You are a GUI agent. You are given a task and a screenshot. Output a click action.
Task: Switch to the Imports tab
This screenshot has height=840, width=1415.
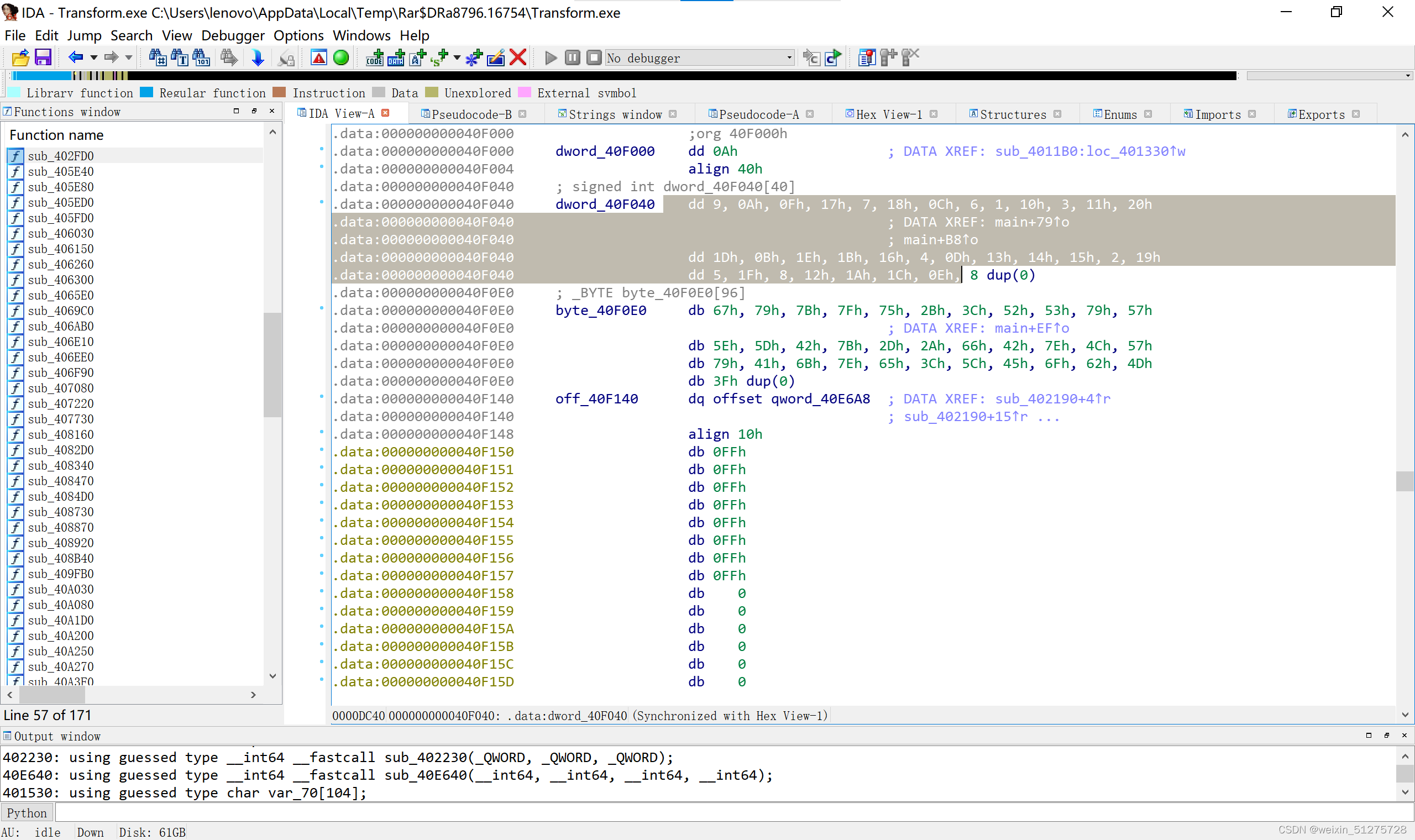coord(1218,114)
